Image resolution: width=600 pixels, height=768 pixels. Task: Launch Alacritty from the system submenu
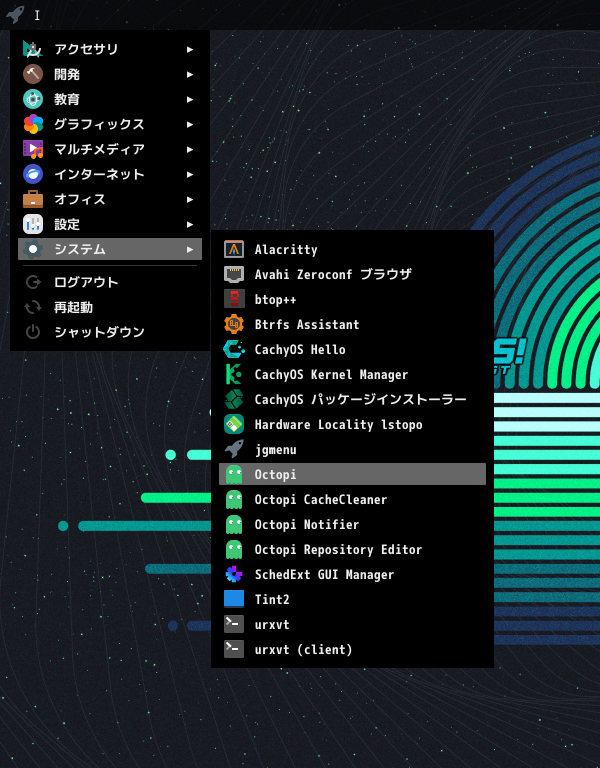click(x=352, y=249)
